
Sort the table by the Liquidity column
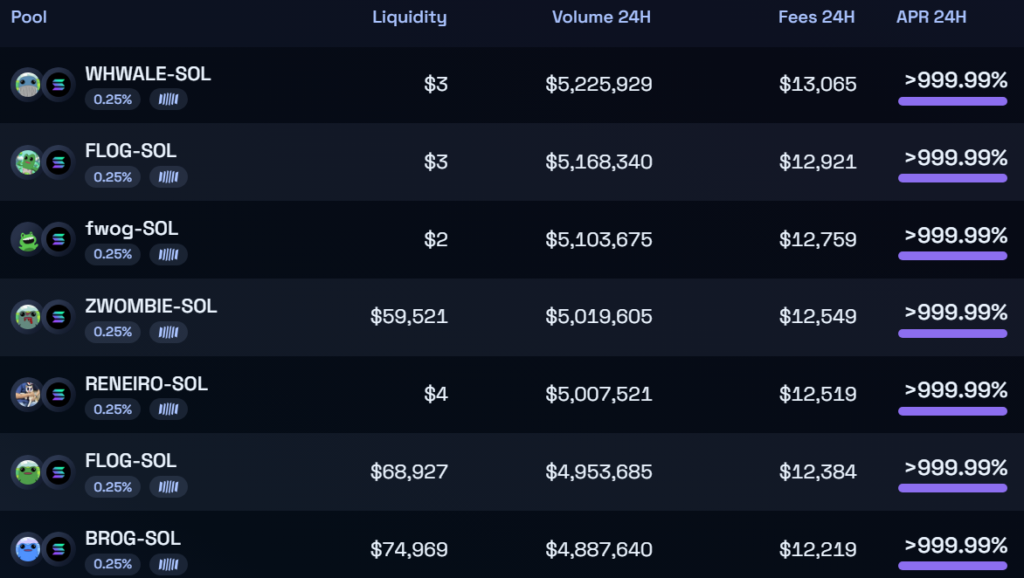[x=409, y=17]
